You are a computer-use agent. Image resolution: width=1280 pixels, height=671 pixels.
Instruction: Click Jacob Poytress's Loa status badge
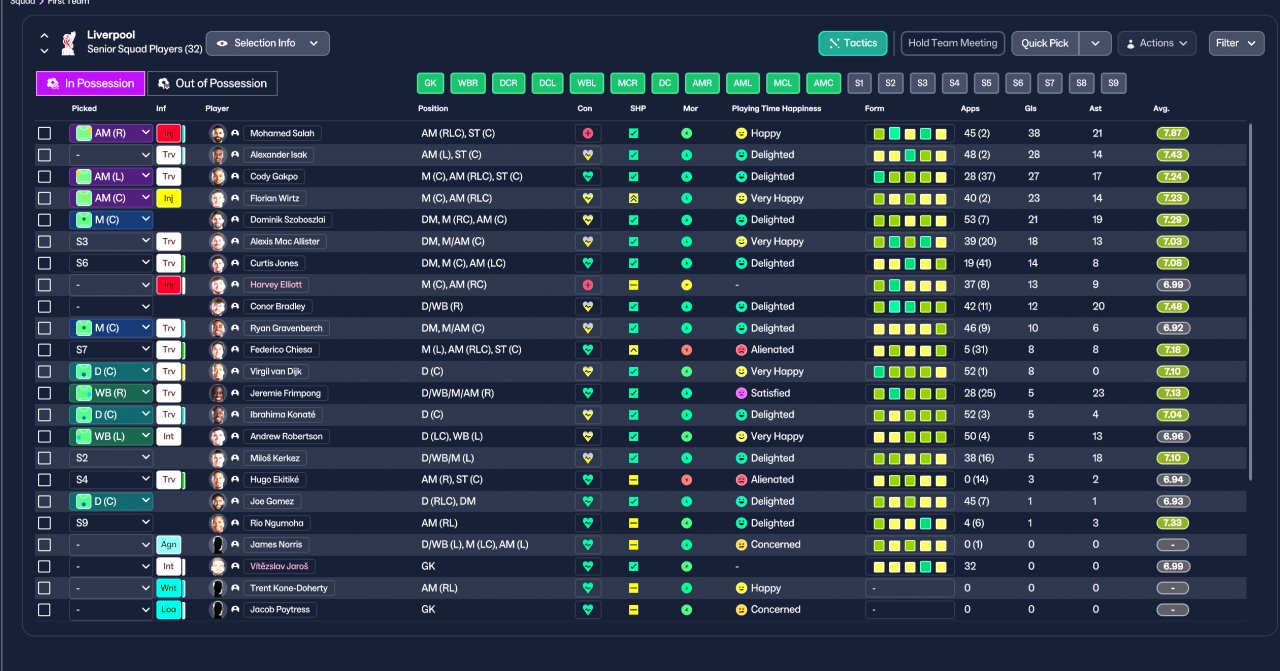[x=169, y=610]
